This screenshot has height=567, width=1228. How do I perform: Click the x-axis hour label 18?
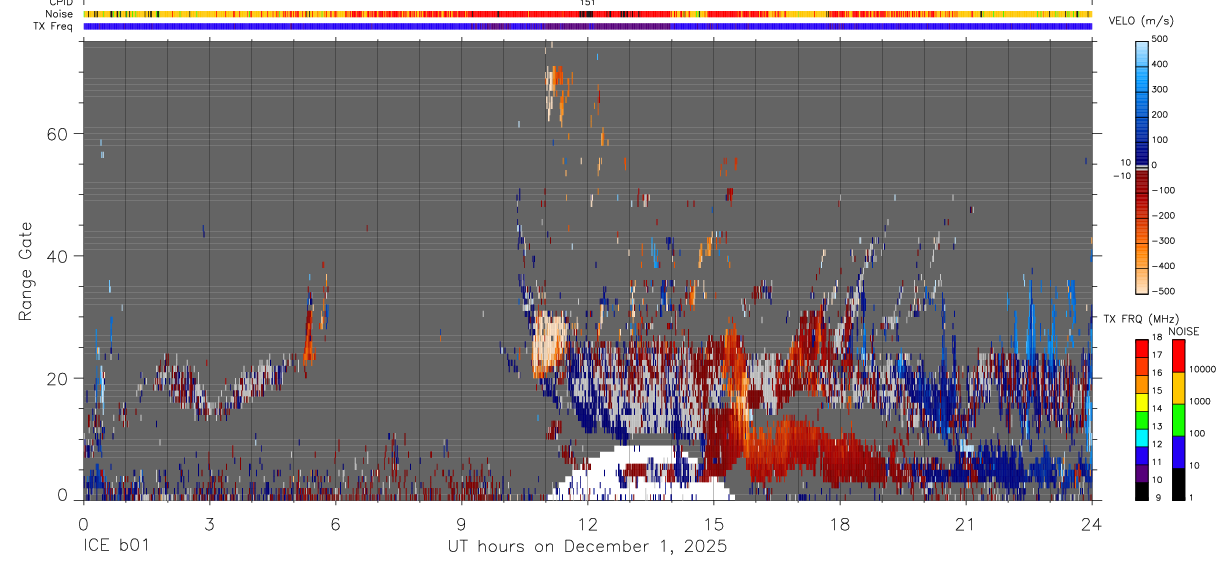(x=840, y=524)
